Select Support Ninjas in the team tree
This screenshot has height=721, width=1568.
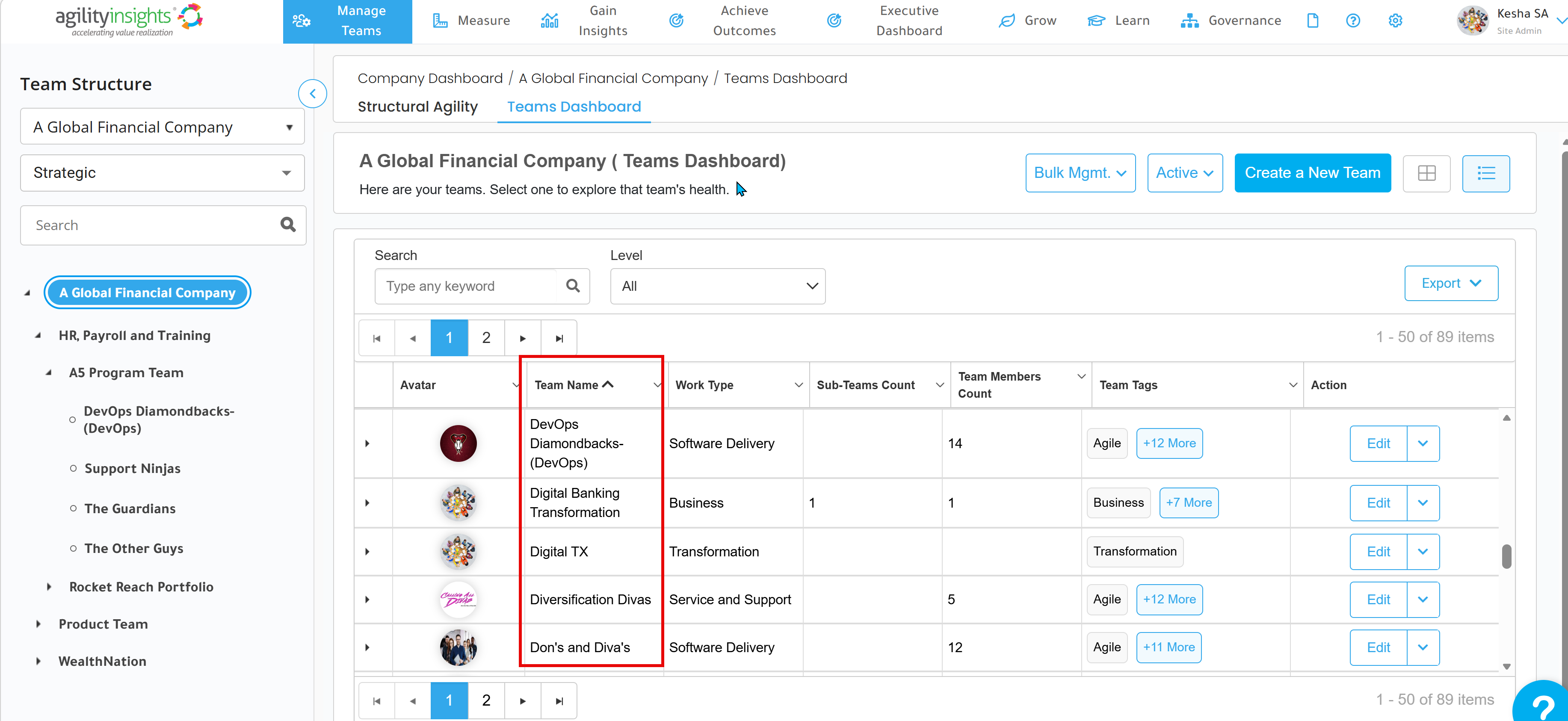coord(132,469)
